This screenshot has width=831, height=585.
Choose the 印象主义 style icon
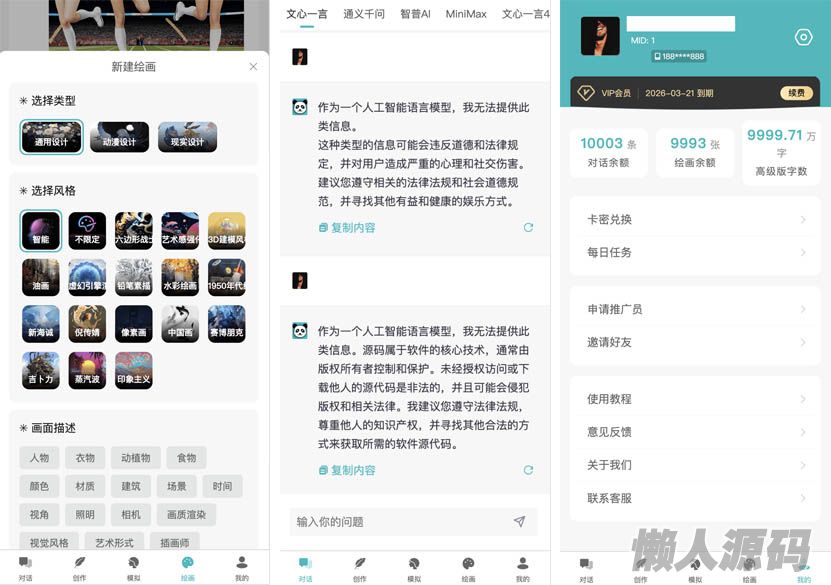pos(134,370)
